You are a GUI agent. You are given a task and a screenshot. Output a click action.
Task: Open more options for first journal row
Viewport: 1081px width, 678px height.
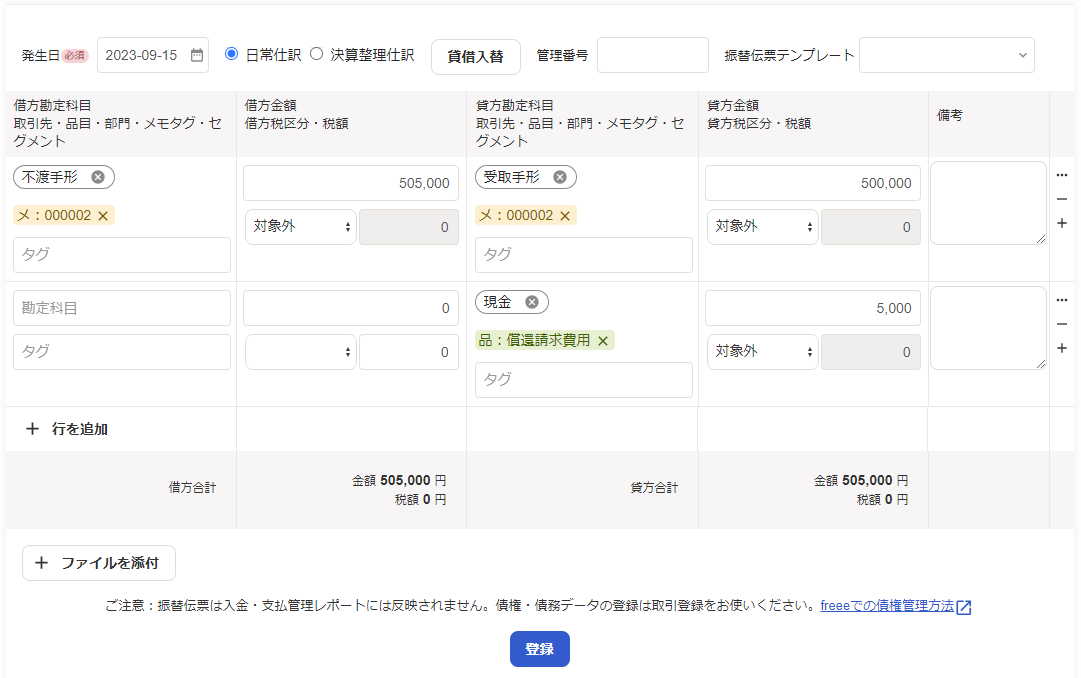1062,175
